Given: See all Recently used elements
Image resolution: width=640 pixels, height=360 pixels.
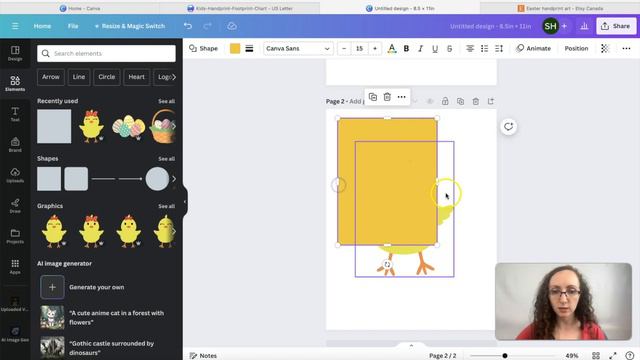Looking at the screenshot, I should 167,101.
